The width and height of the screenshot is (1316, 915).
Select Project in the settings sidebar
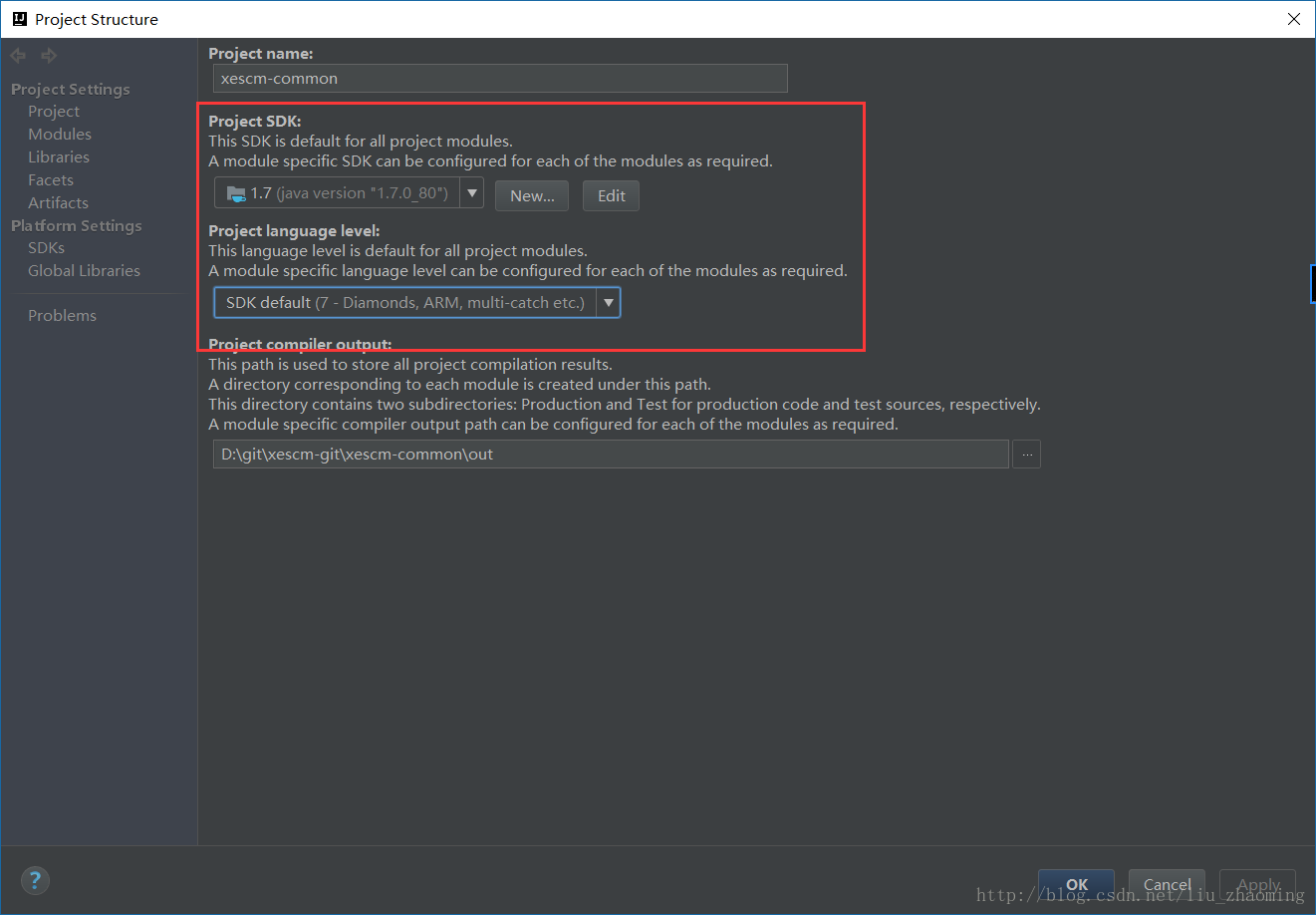54,112
